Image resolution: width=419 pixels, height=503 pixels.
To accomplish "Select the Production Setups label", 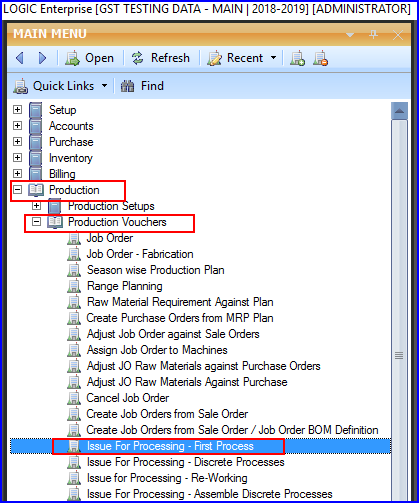I will tap(111, 206).
